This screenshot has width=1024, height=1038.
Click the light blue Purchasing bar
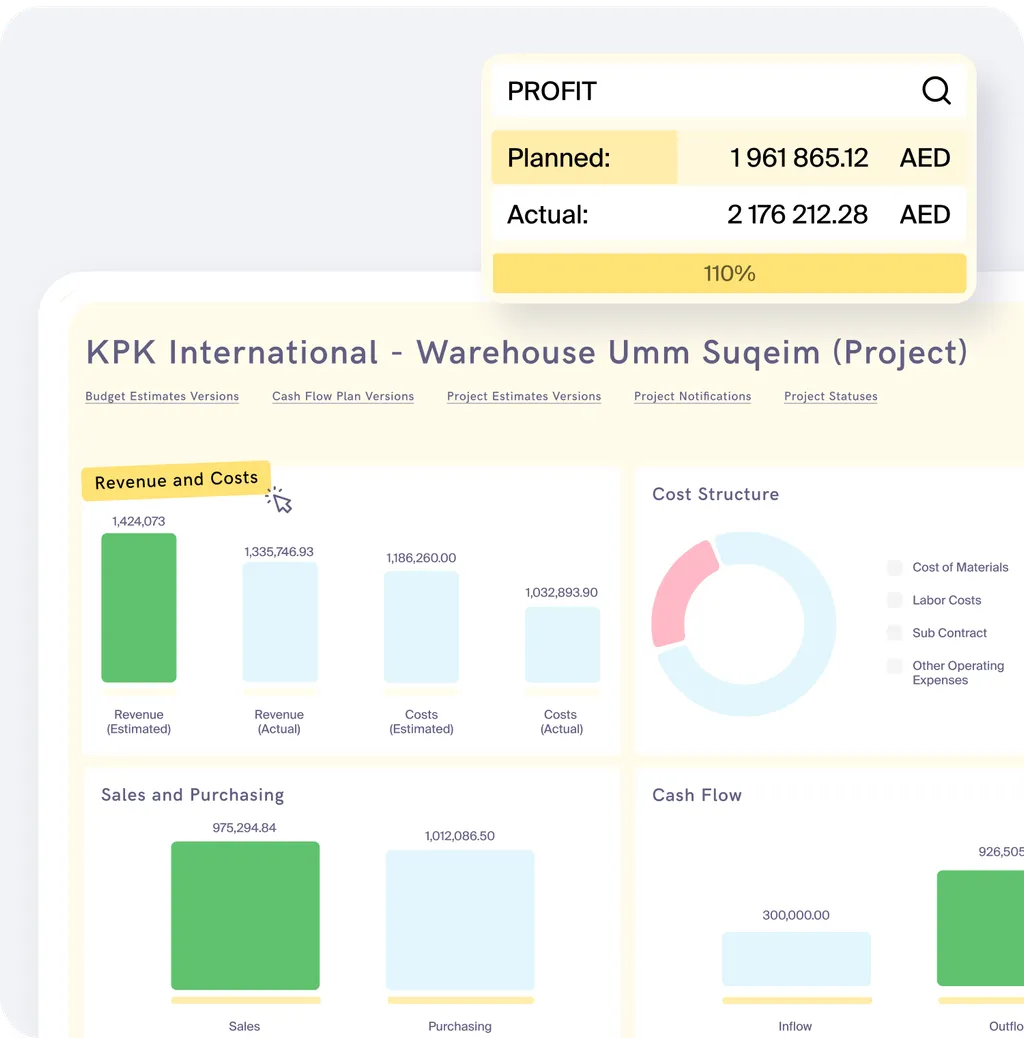pos(460,920)
